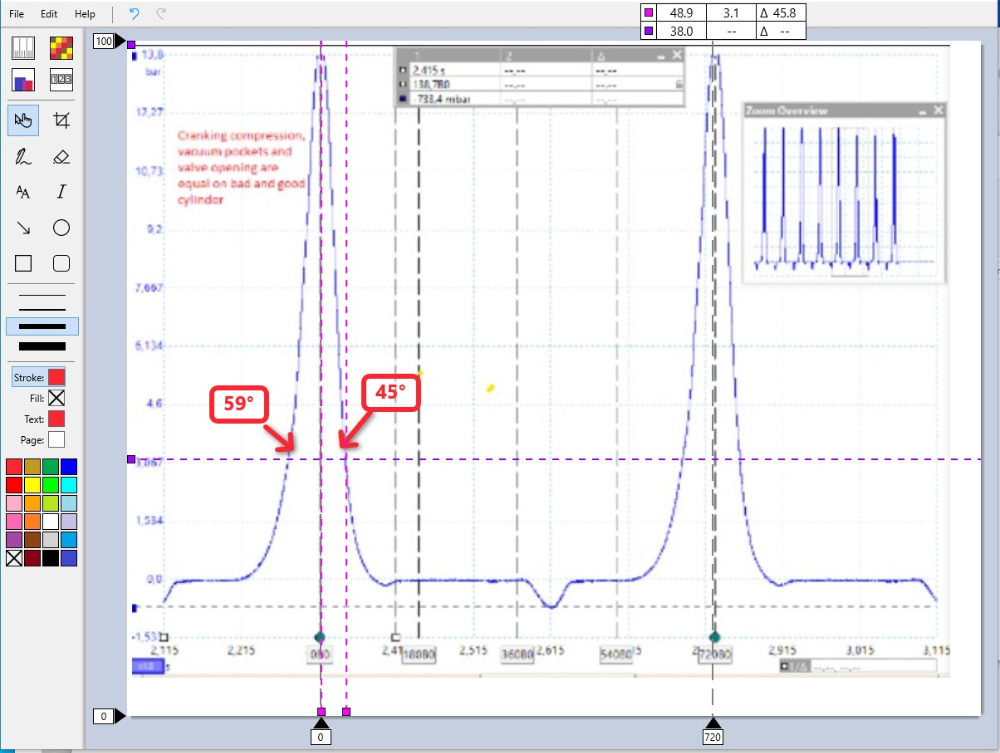Click the 720 degree marker on bottom ruler

tap(712, 736)
